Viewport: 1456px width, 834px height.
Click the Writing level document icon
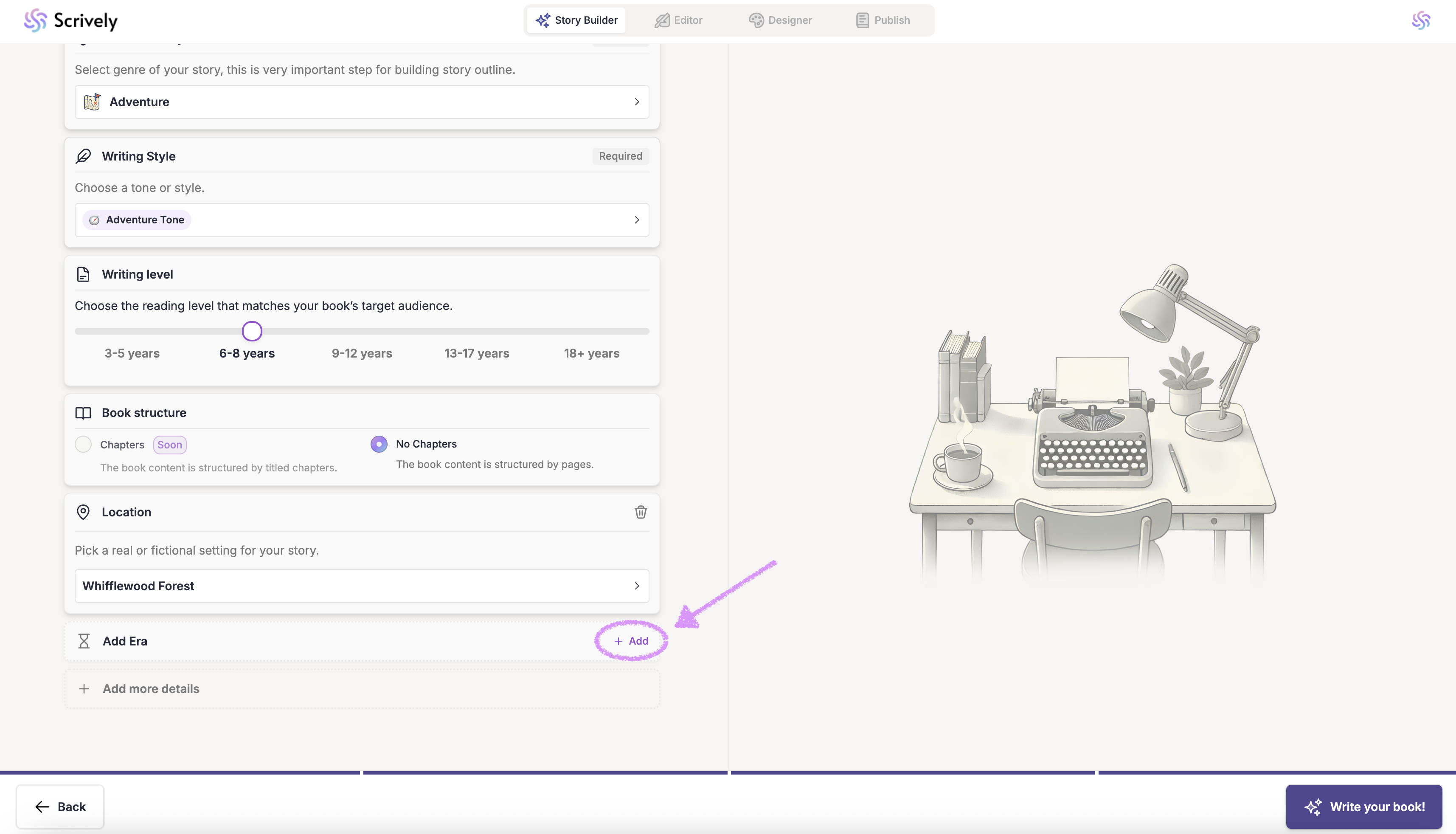pyautogui.click(x=83, y=274)
